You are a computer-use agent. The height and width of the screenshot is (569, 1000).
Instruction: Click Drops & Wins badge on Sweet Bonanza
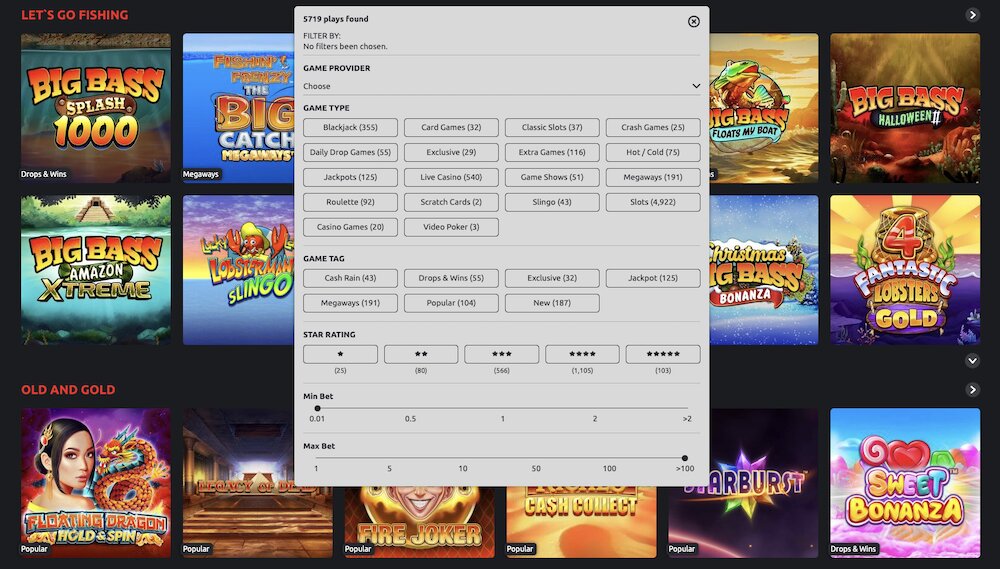(x=853, y=549)
